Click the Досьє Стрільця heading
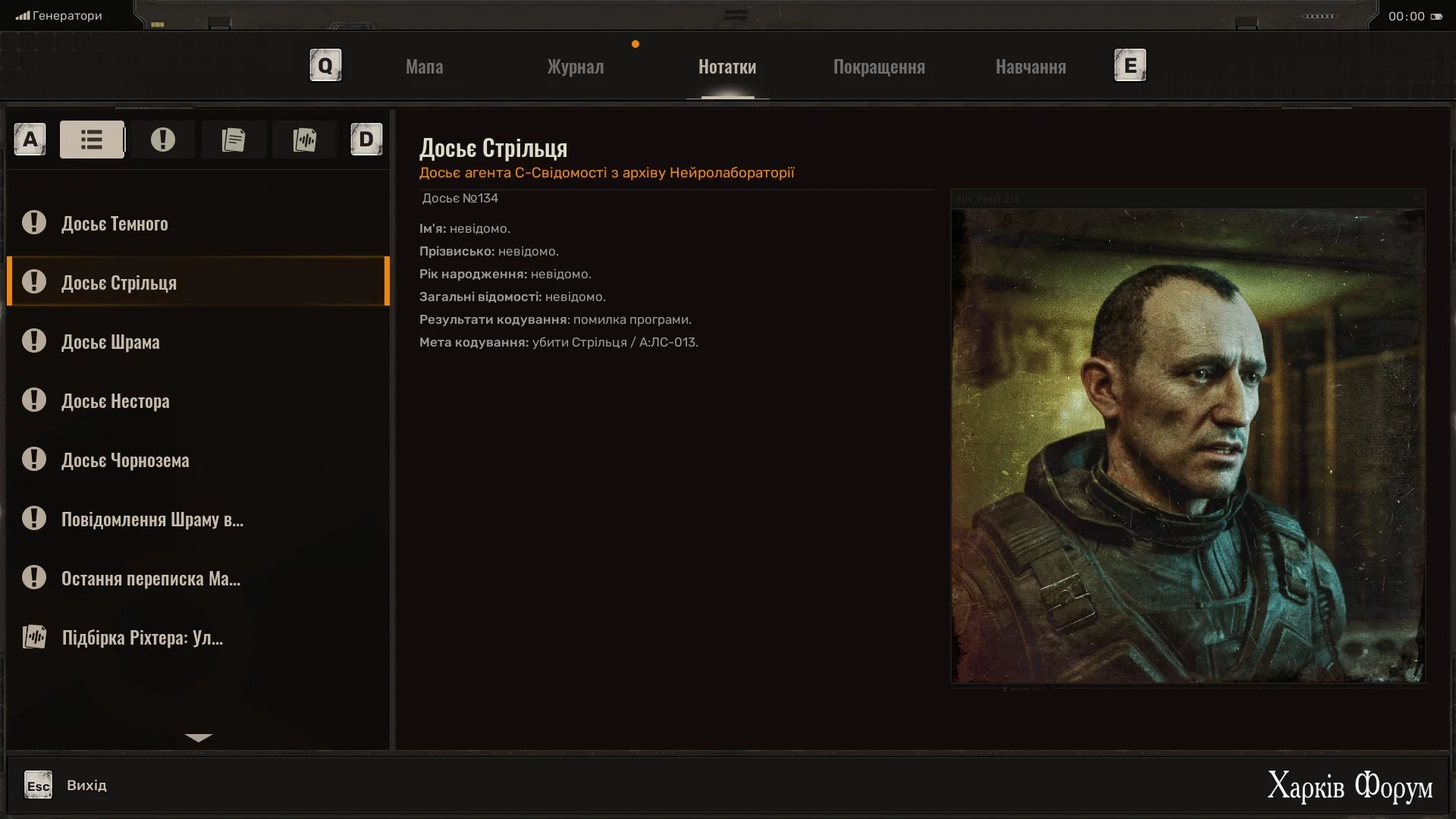Screen dimensions: 1456x819 click(x=494, y=148)
